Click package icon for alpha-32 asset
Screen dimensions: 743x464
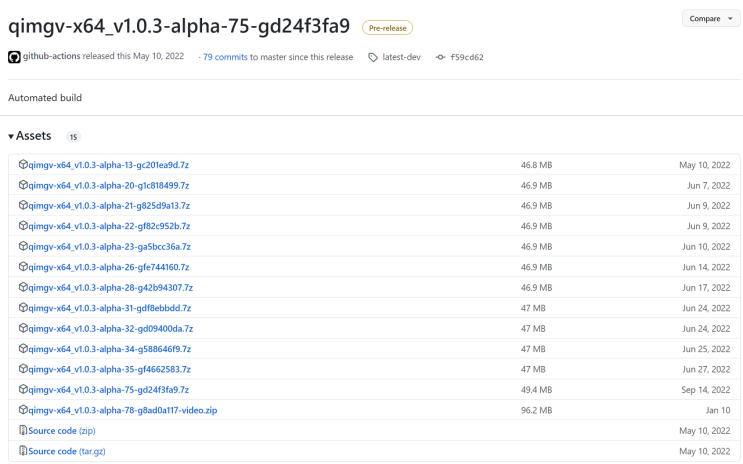(23, 328)
